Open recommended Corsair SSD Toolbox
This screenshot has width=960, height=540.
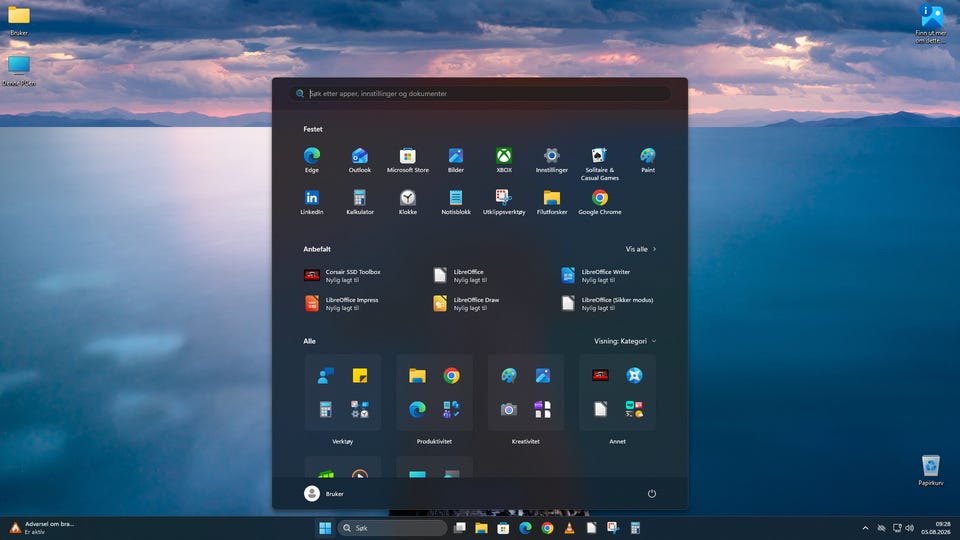coord(343,276)
